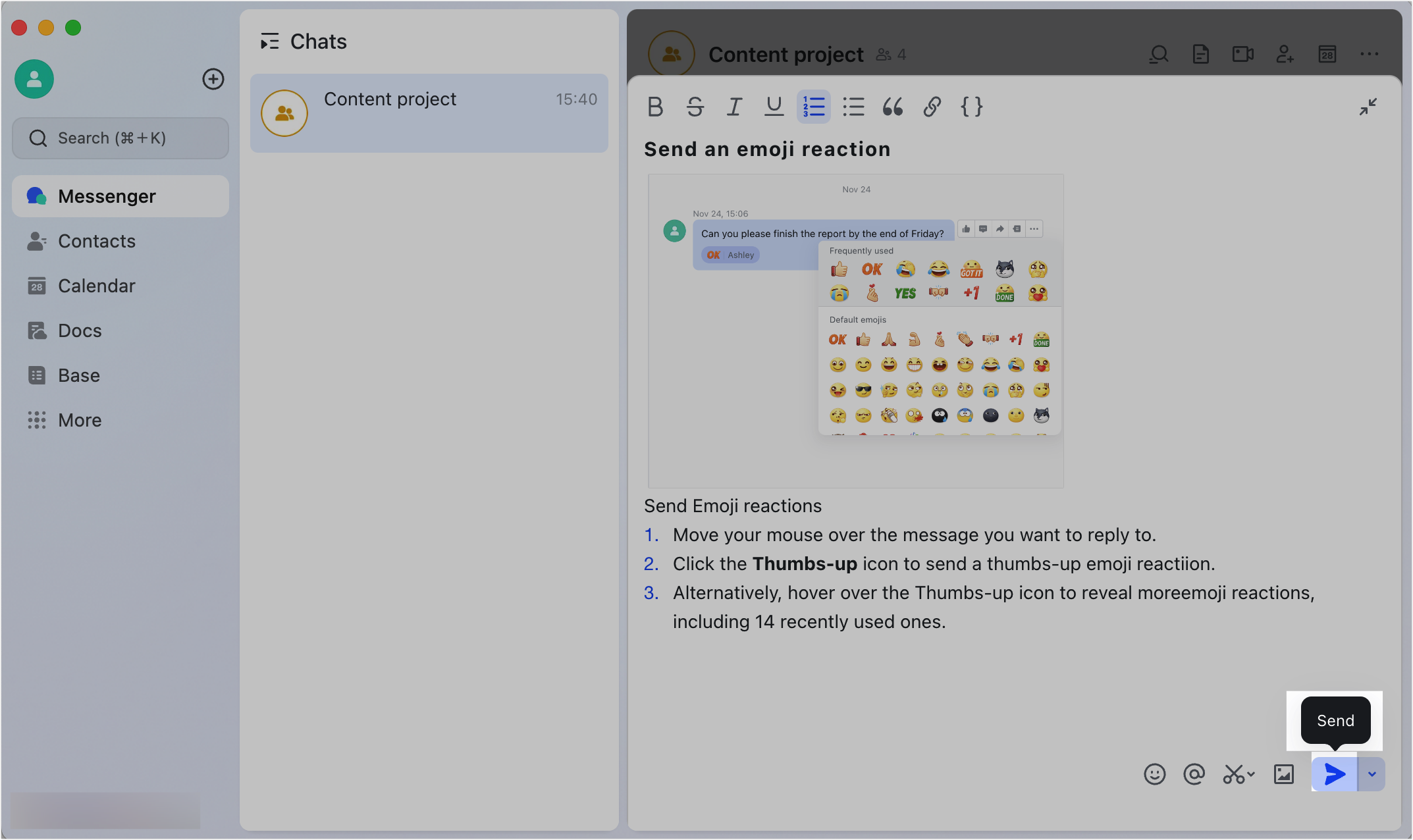Screen dimensions: 1413x840
Task: Apply underline formatting
Action: 774,107
